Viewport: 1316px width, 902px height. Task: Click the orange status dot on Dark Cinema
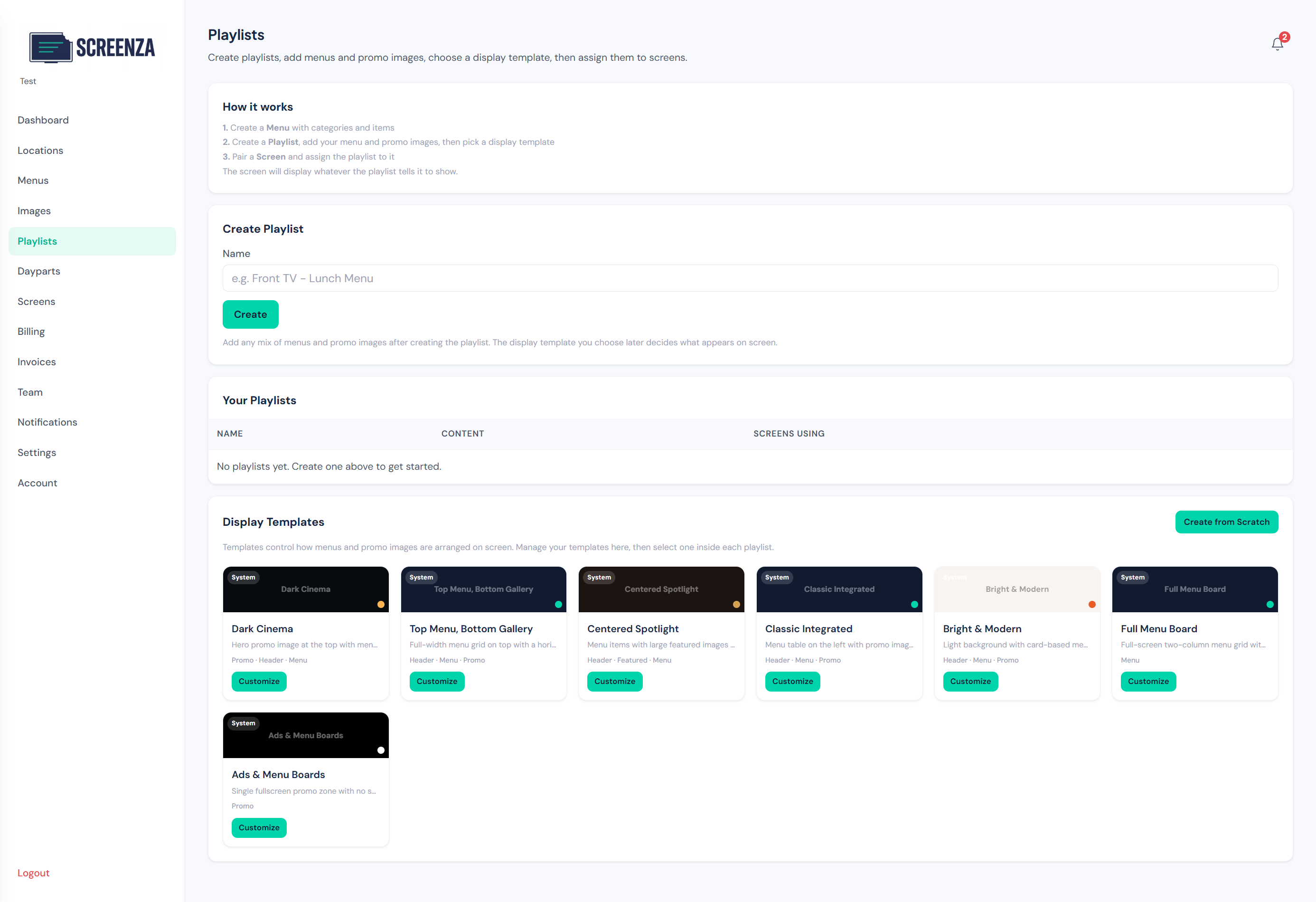coord(381,605)
